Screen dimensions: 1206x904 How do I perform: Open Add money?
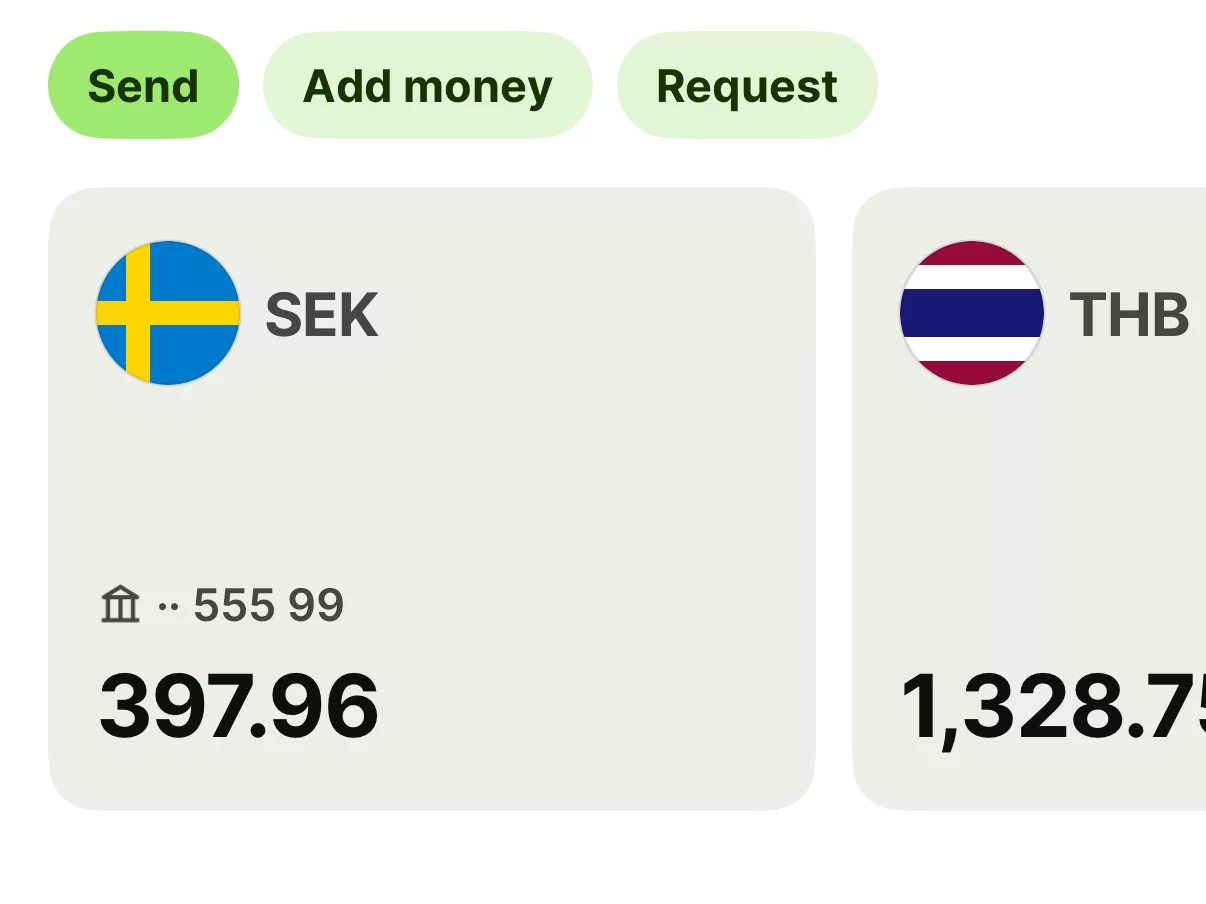427,86
